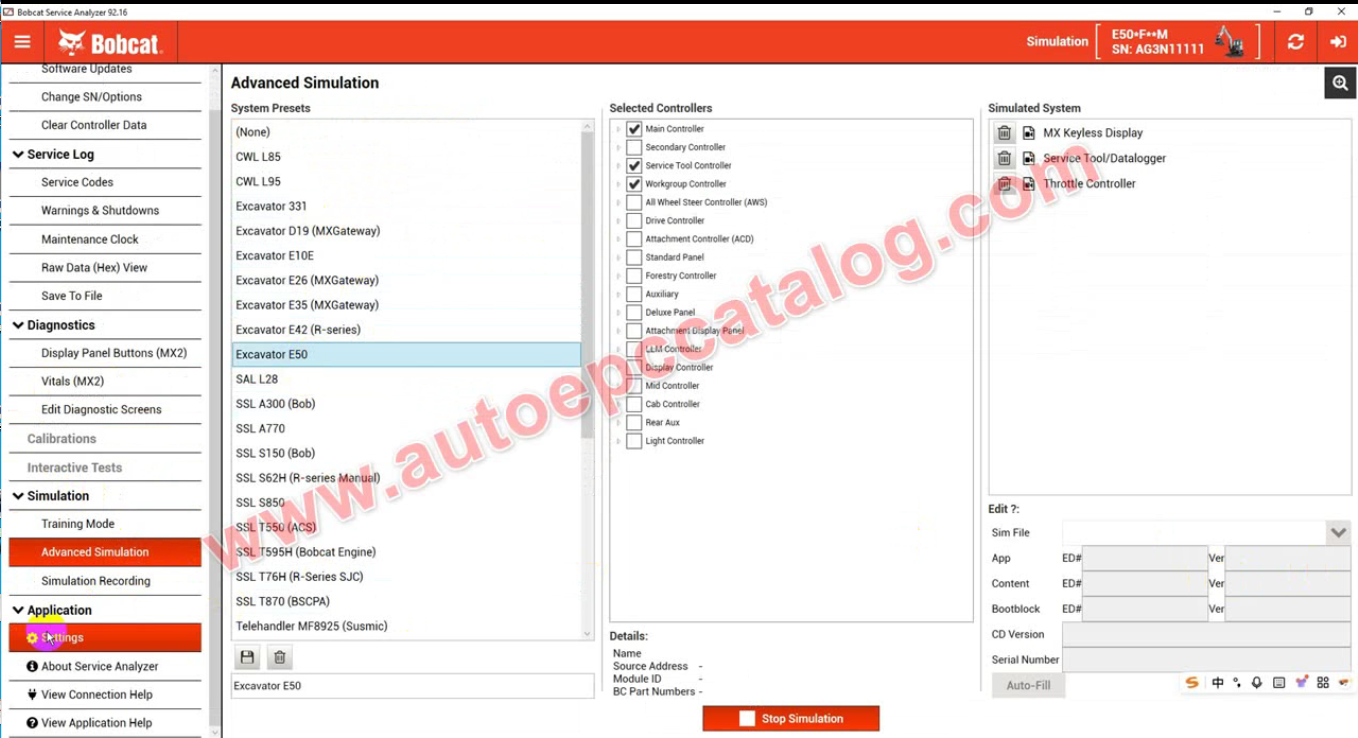
Task: Click the preset name field showing Excavator E50
Action: (x=412, y=686)
